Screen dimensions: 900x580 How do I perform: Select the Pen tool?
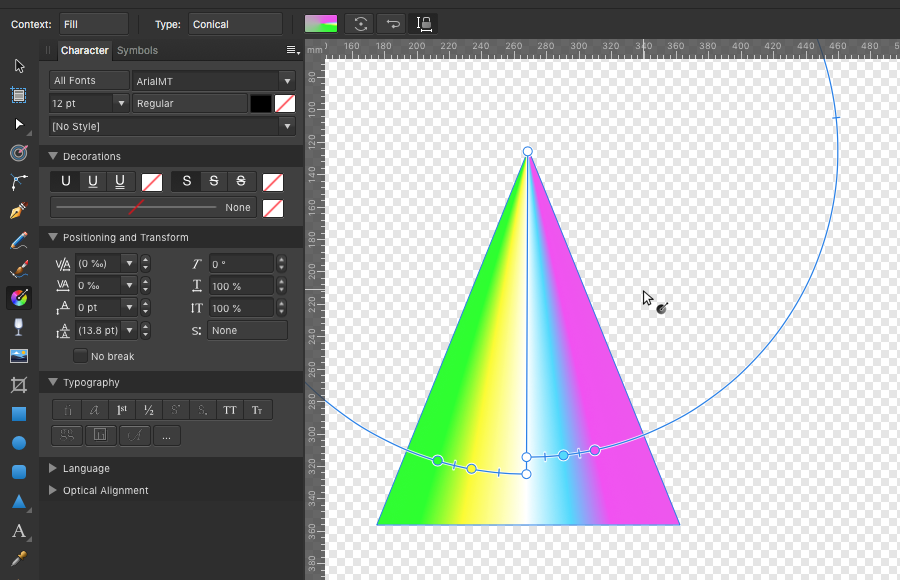18,211
